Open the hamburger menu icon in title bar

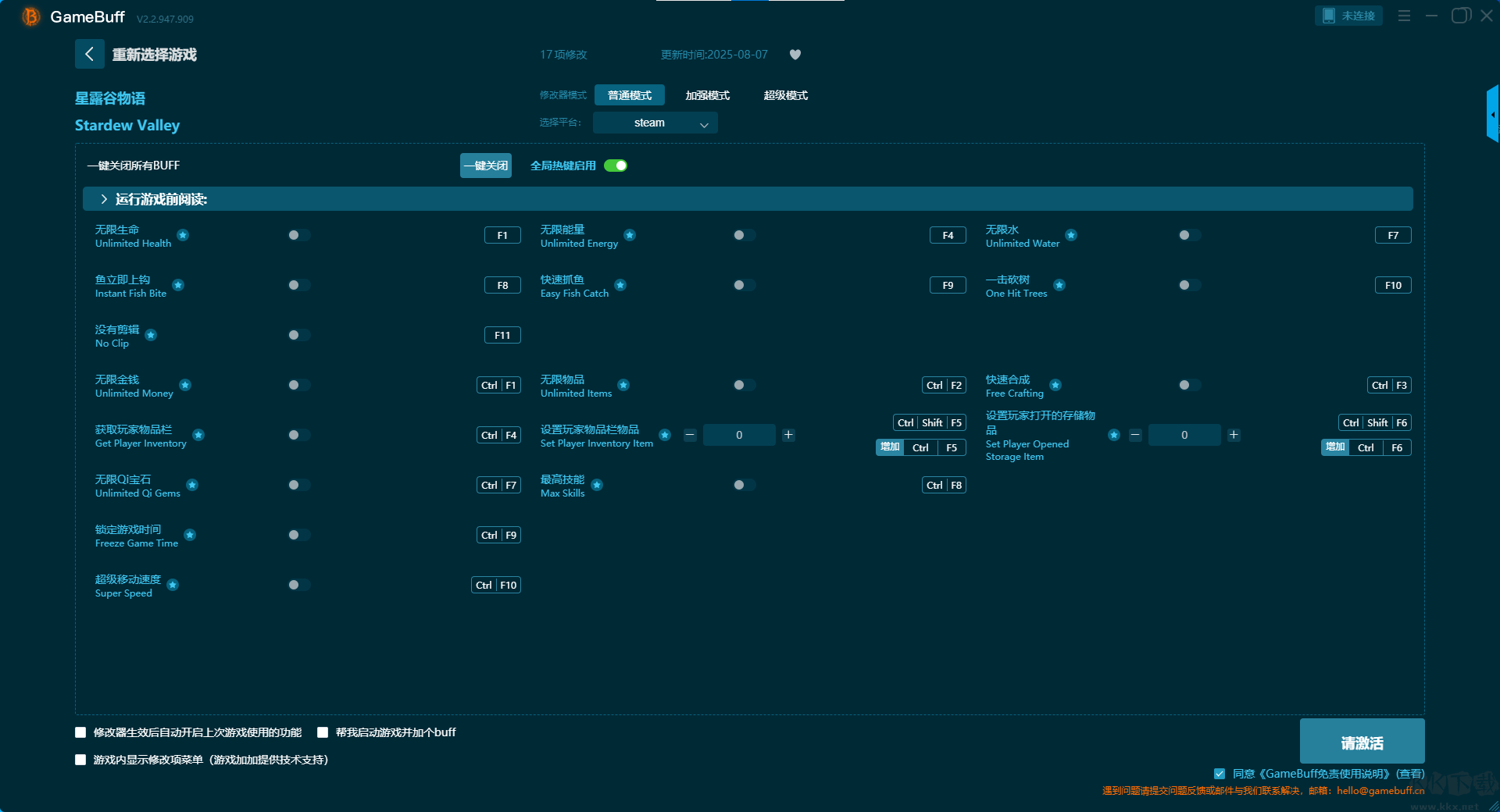[1404, 16]
